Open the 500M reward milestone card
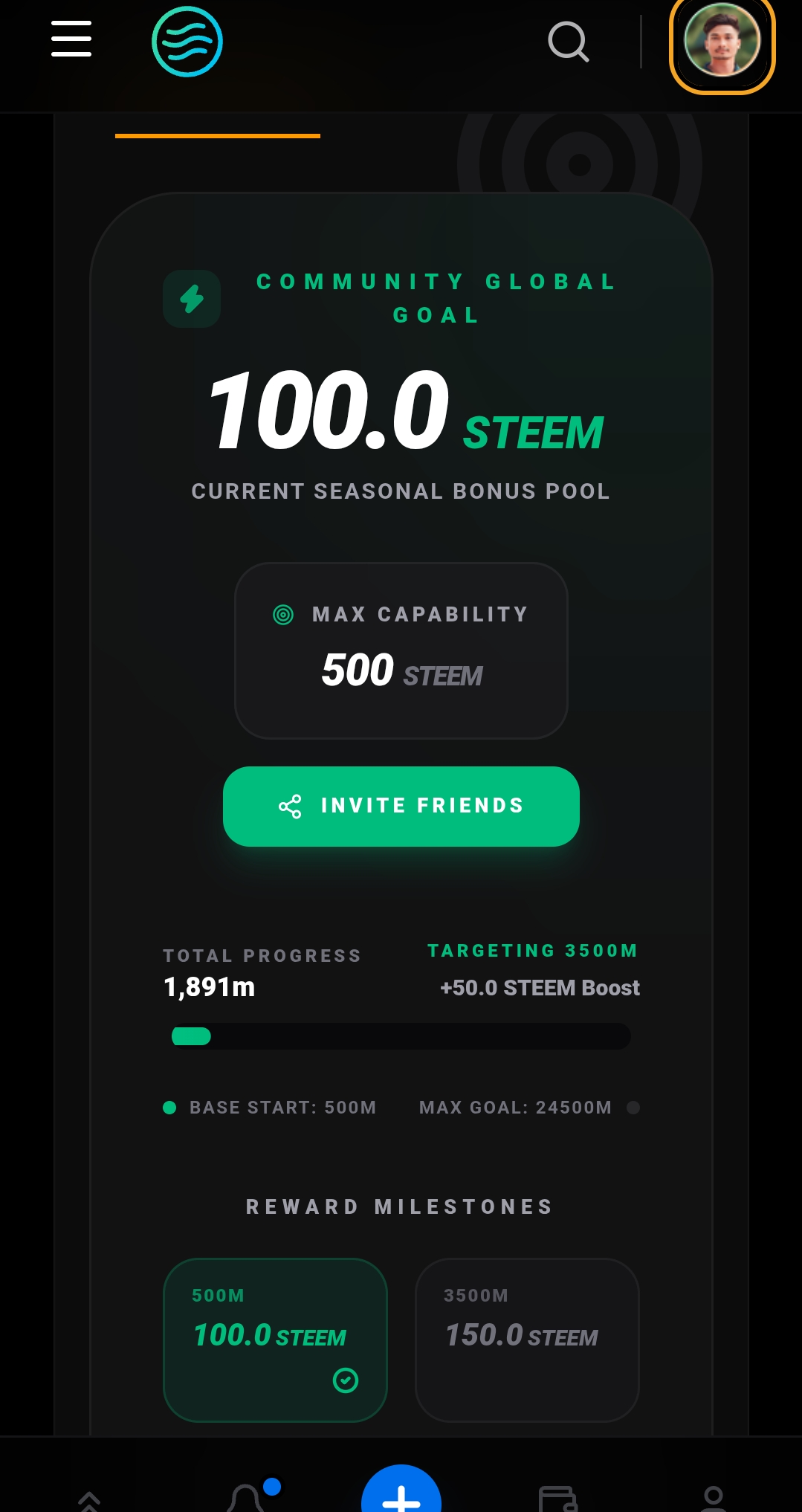Screen dimensions: 802x1512 (x=275, y=1340)
